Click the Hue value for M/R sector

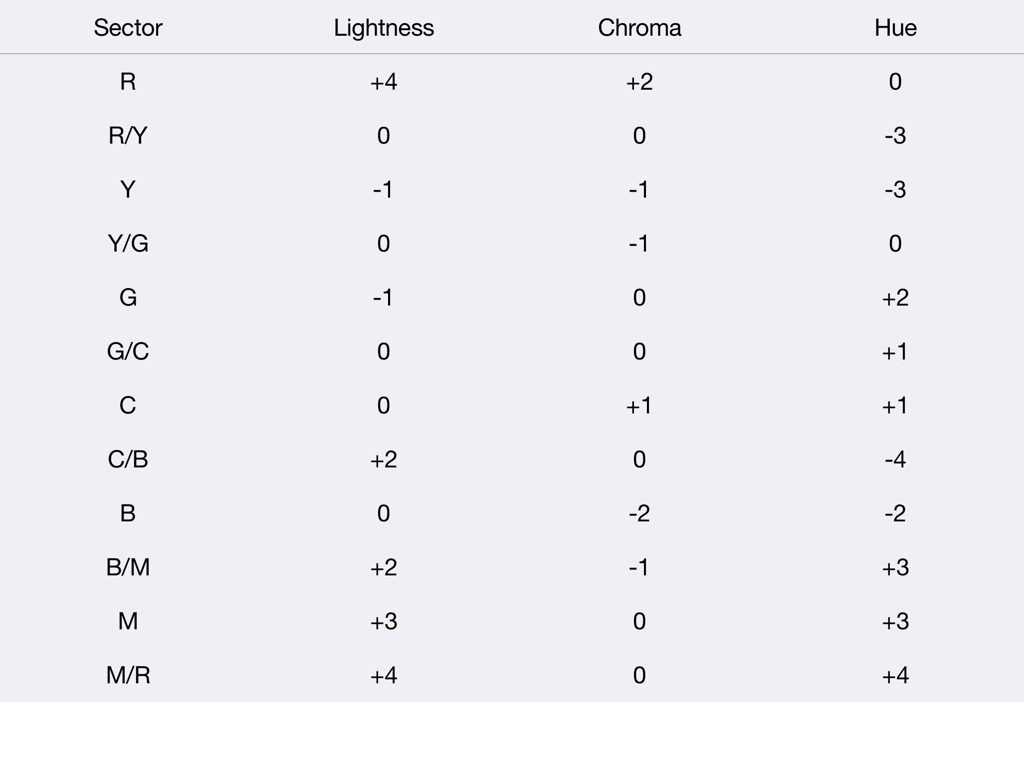(895, 675)
